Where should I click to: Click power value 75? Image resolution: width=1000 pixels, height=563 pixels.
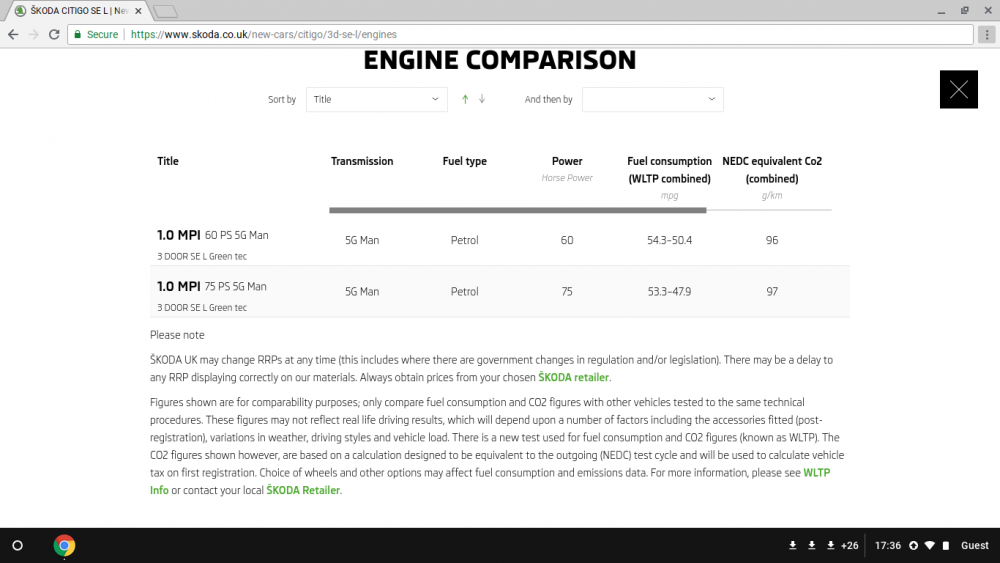pyautogui.click(x=567, y=291)
